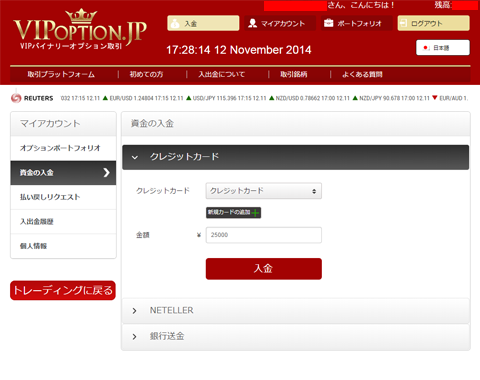Viewport: 480px width, 380px height.
Task: Expand the 銀行送金 payment section
Action: (x=296, y=336)
